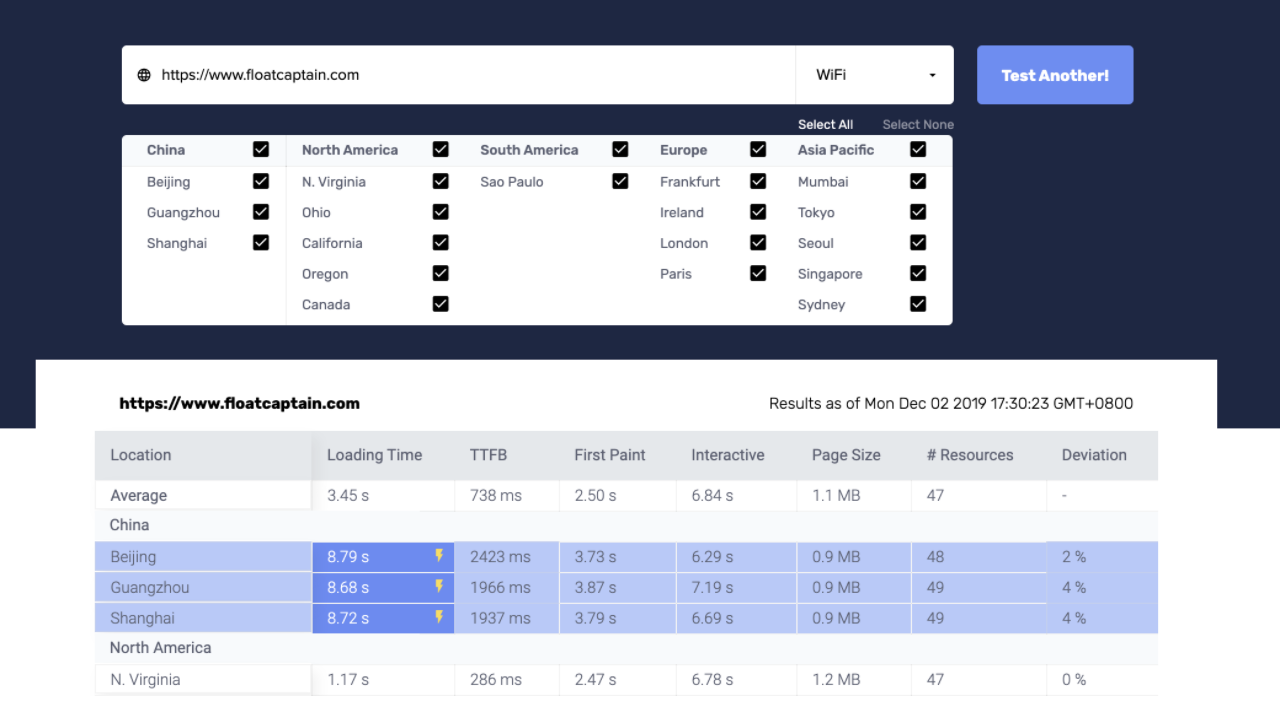Open the WiFi connection dropdown

pos(875,75)
